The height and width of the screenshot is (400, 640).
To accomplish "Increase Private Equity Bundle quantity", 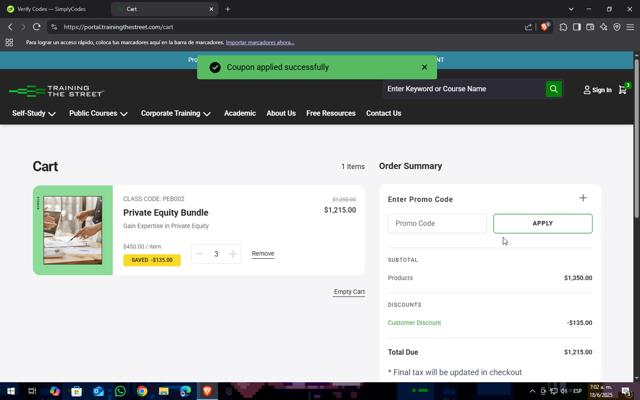I will [233, 254].
